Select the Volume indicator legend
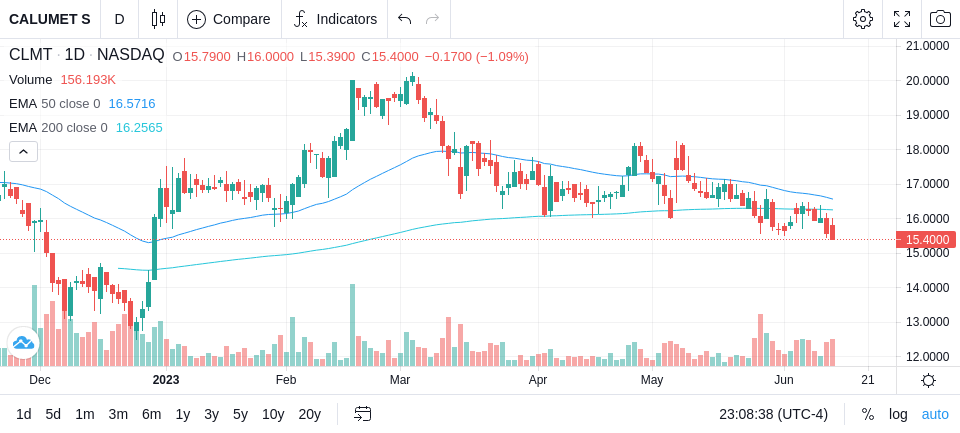960x433 pixels. pos(31,80)
